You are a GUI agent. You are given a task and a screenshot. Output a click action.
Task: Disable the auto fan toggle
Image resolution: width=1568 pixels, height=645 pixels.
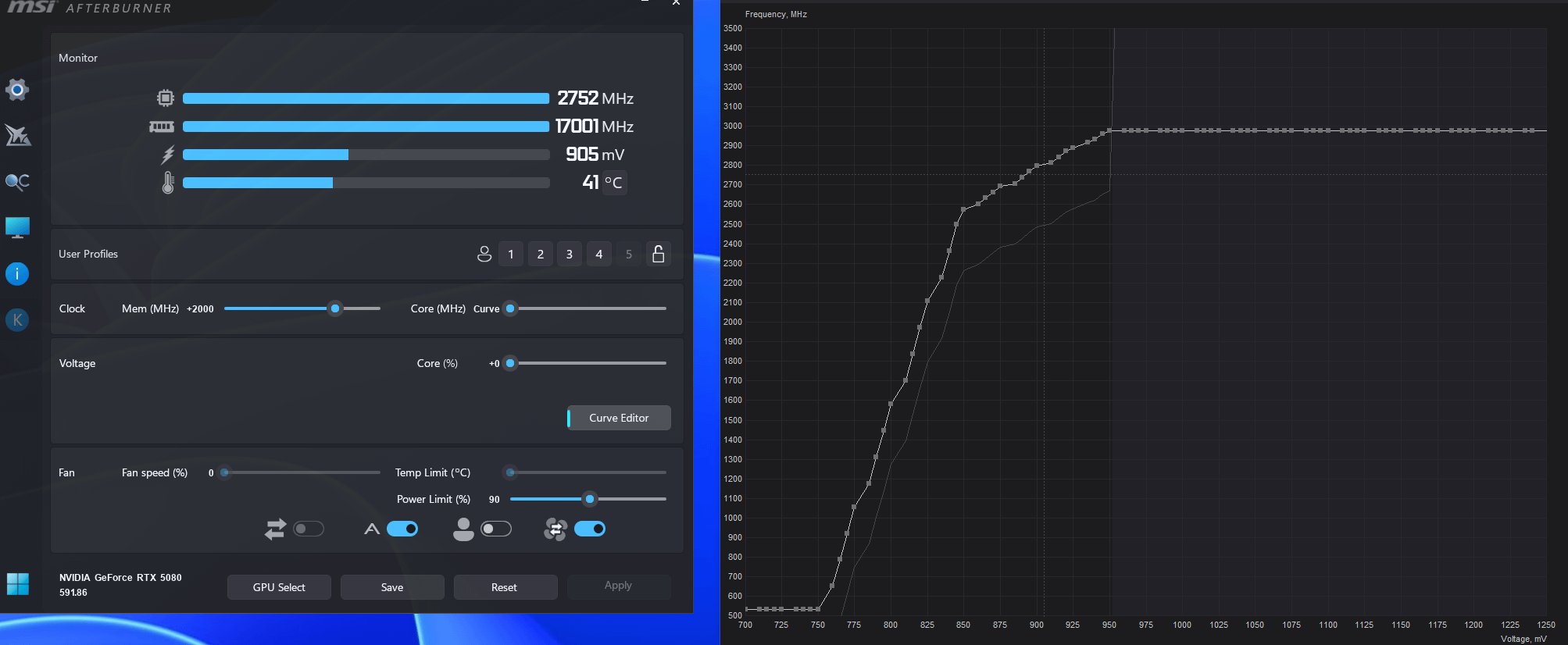coord(402,529)
